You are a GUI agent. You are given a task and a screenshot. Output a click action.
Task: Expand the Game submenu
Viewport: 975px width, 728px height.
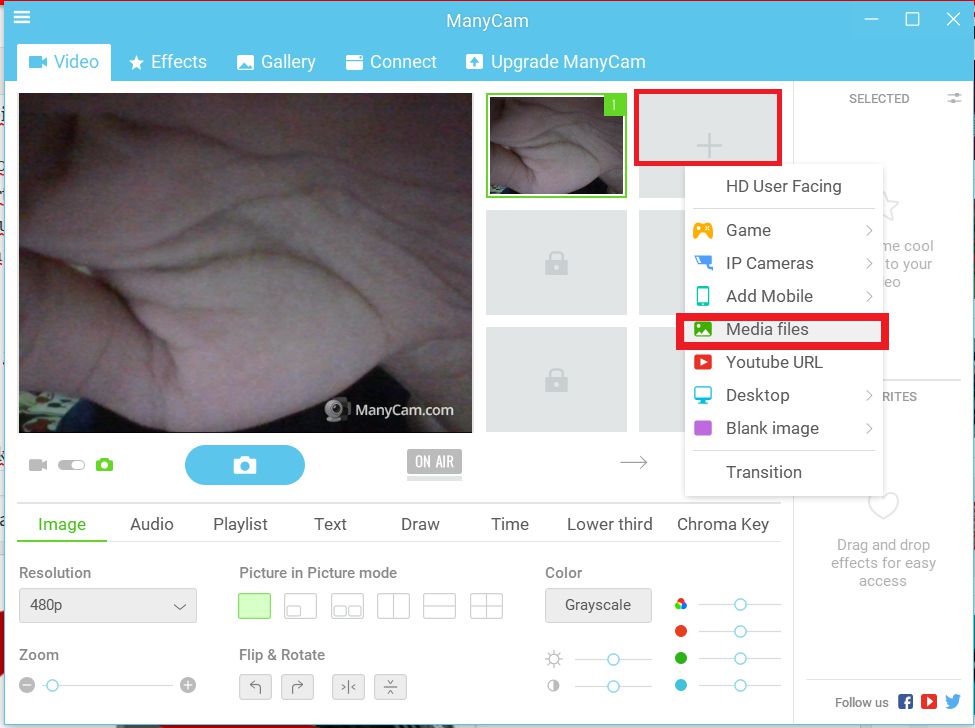[783, 230]
